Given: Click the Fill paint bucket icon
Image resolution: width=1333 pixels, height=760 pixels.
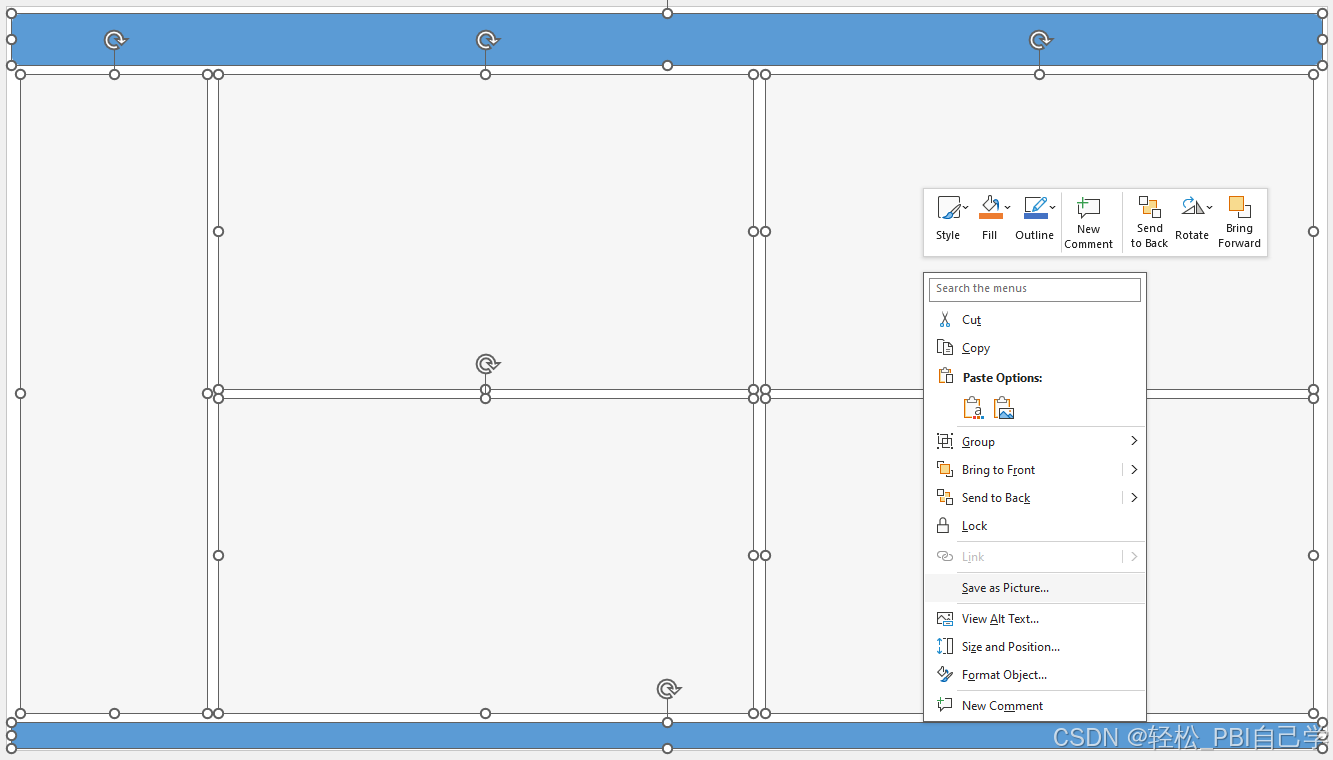Looking at the screenshot, I should point(990,208).
